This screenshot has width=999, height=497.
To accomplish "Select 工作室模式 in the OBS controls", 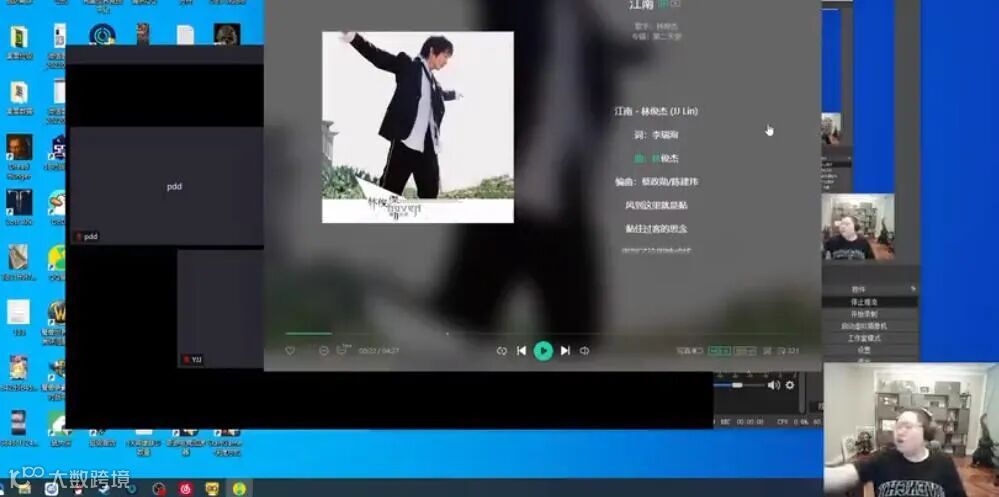I will click(864, 338).
